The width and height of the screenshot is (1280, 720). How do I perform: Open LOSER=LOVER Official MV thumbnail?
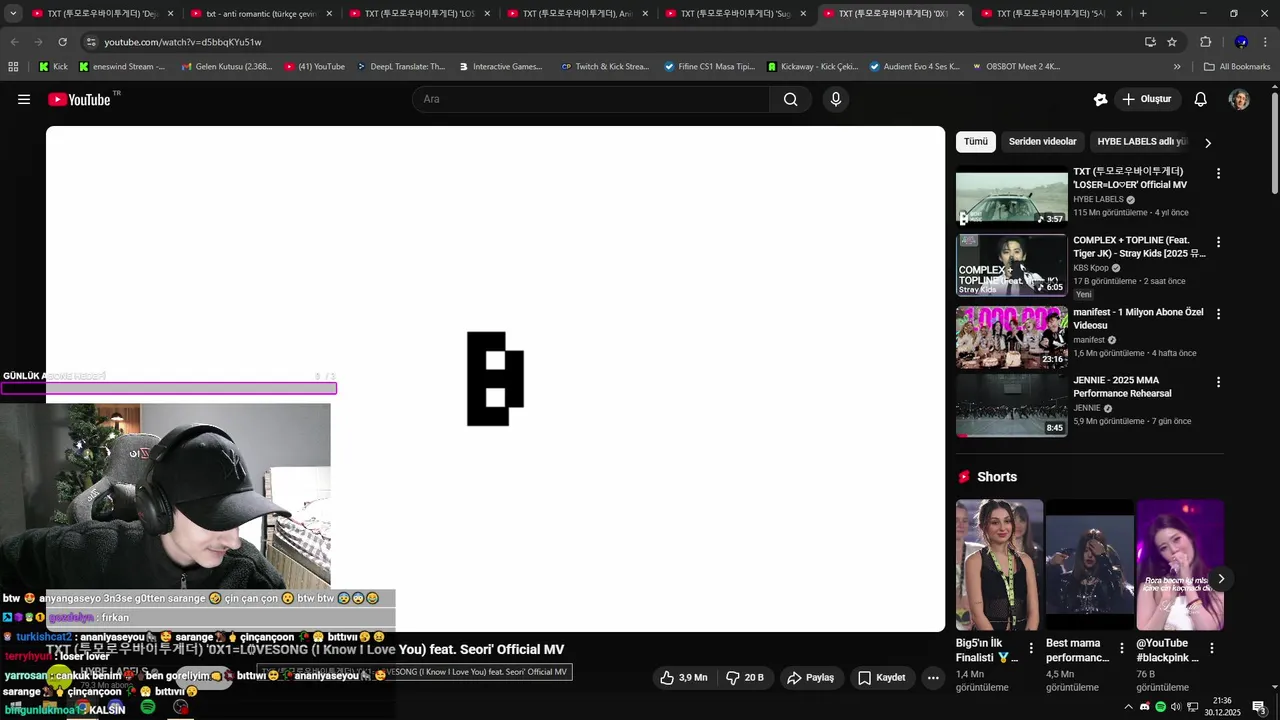[1011, 196]
